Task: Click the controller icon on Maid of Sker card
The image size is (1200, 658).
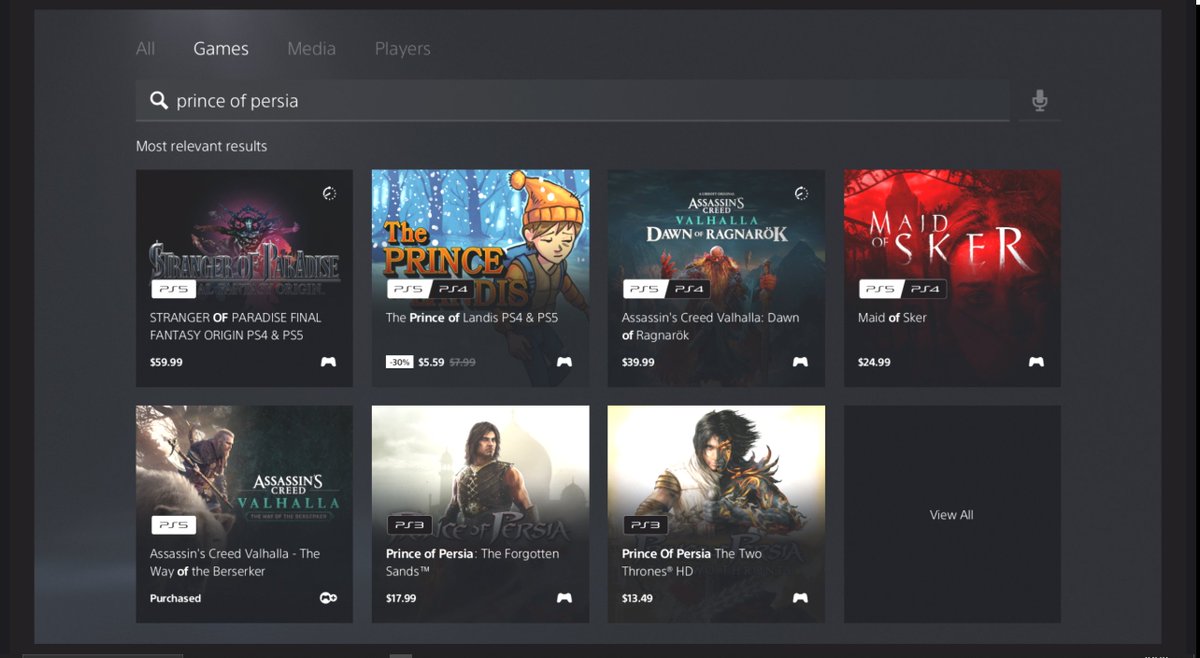Action: pos(1036,362)
